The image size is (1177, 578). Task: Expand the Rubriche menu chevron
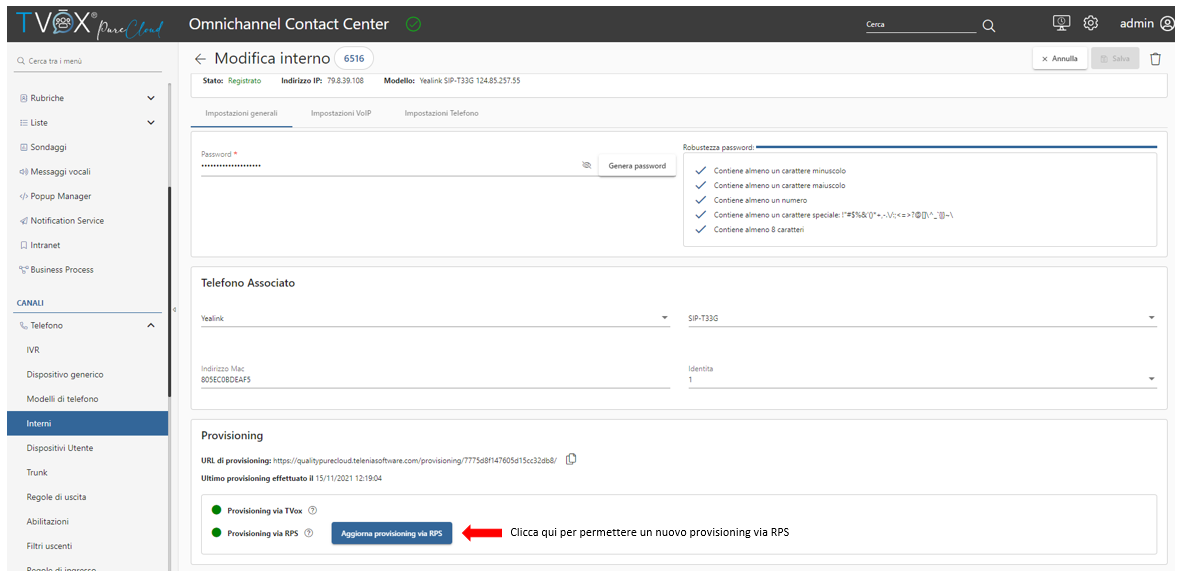pyautogui.click(x=151, y=98)
